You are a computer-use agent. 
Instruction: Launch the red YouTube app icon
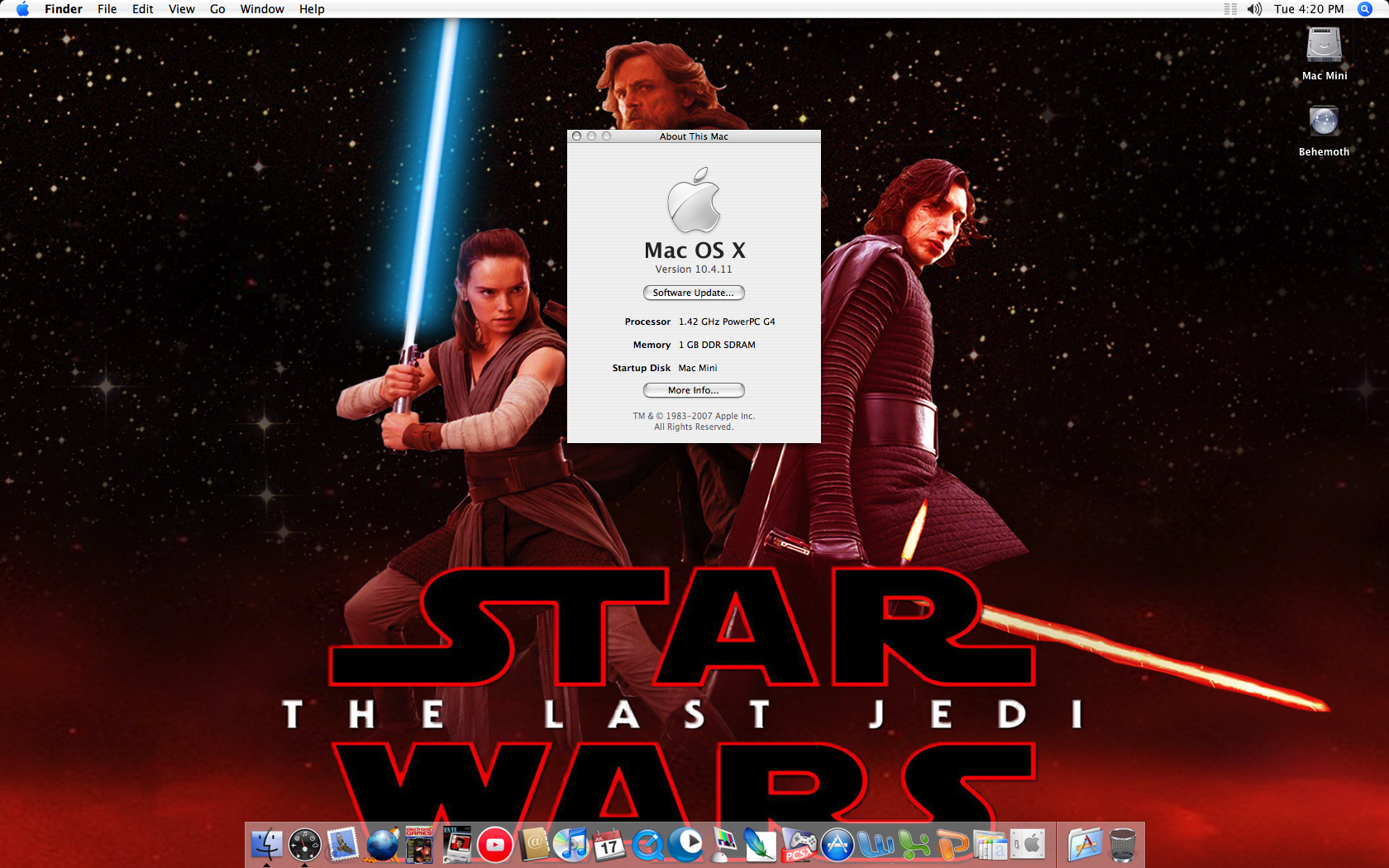pyautogui.click(x=495, y=844)
